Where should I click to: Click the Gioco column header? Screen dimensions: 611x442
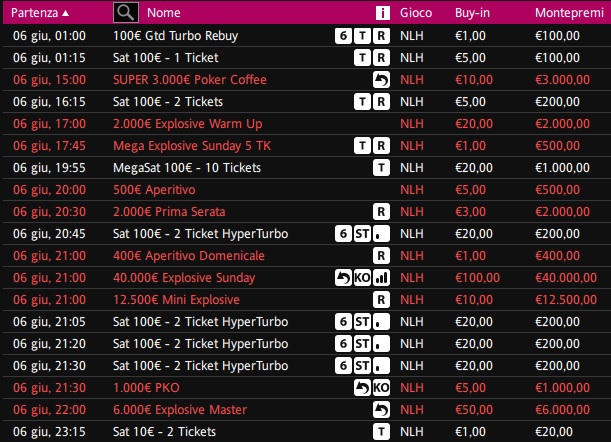pyautogui.click(x=416, y=13)
